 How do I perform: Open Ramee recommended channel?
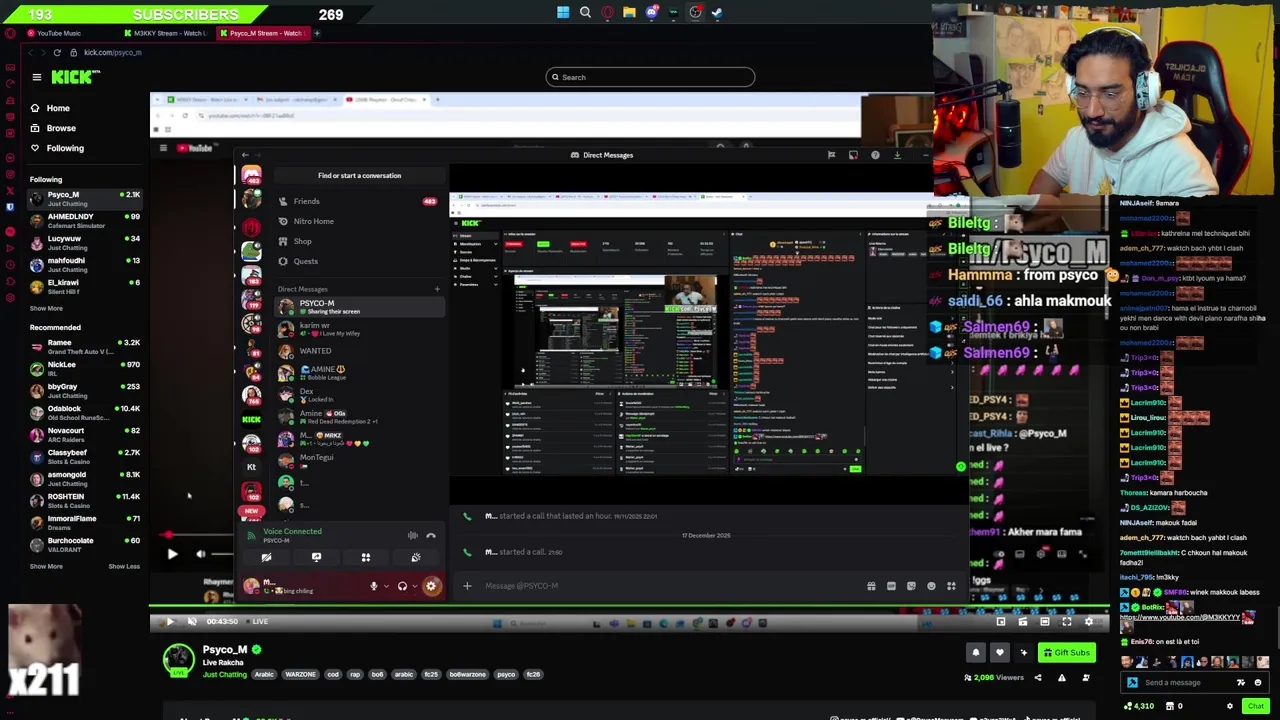click(86, 347)
